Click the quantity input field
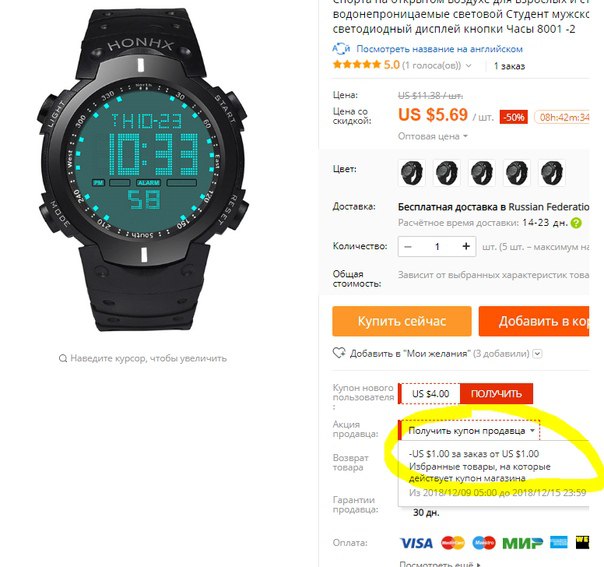The width and height of the screenshot is (604, 567). point(437,247)
